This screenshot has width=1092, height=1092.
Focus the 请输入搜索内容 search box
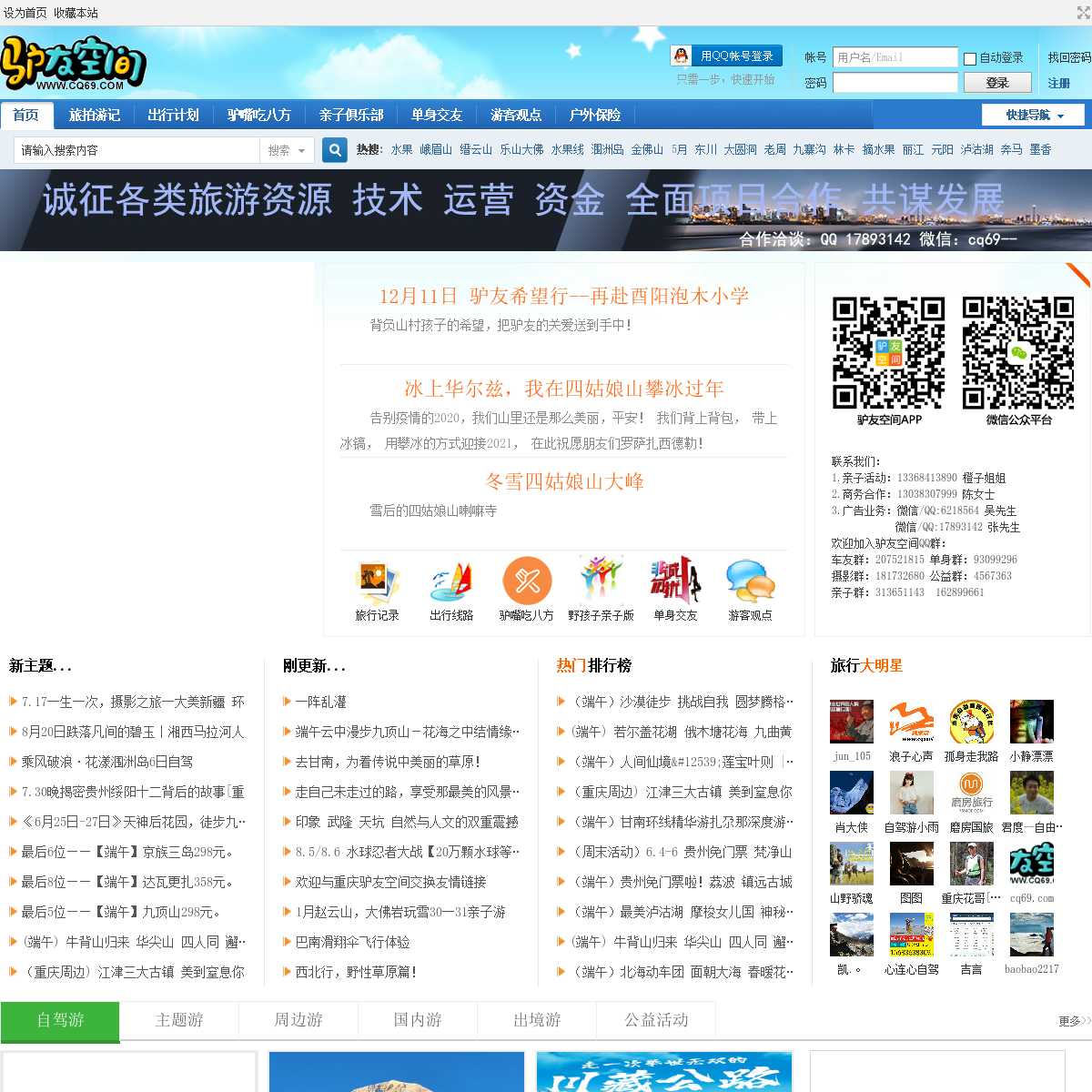[x=136, y=150]
